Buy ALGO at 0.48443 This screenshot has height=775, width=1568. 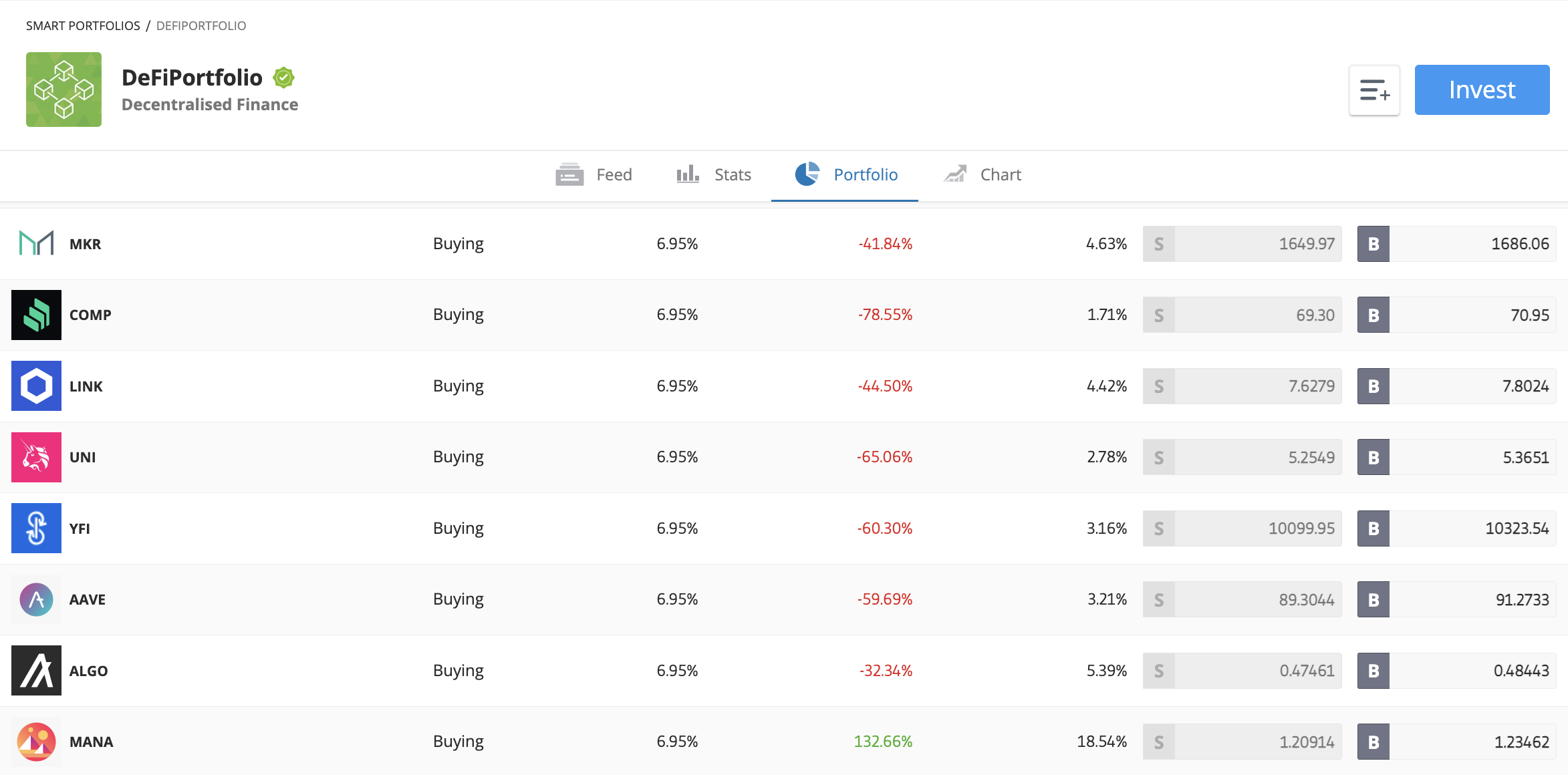(1456, 671)
